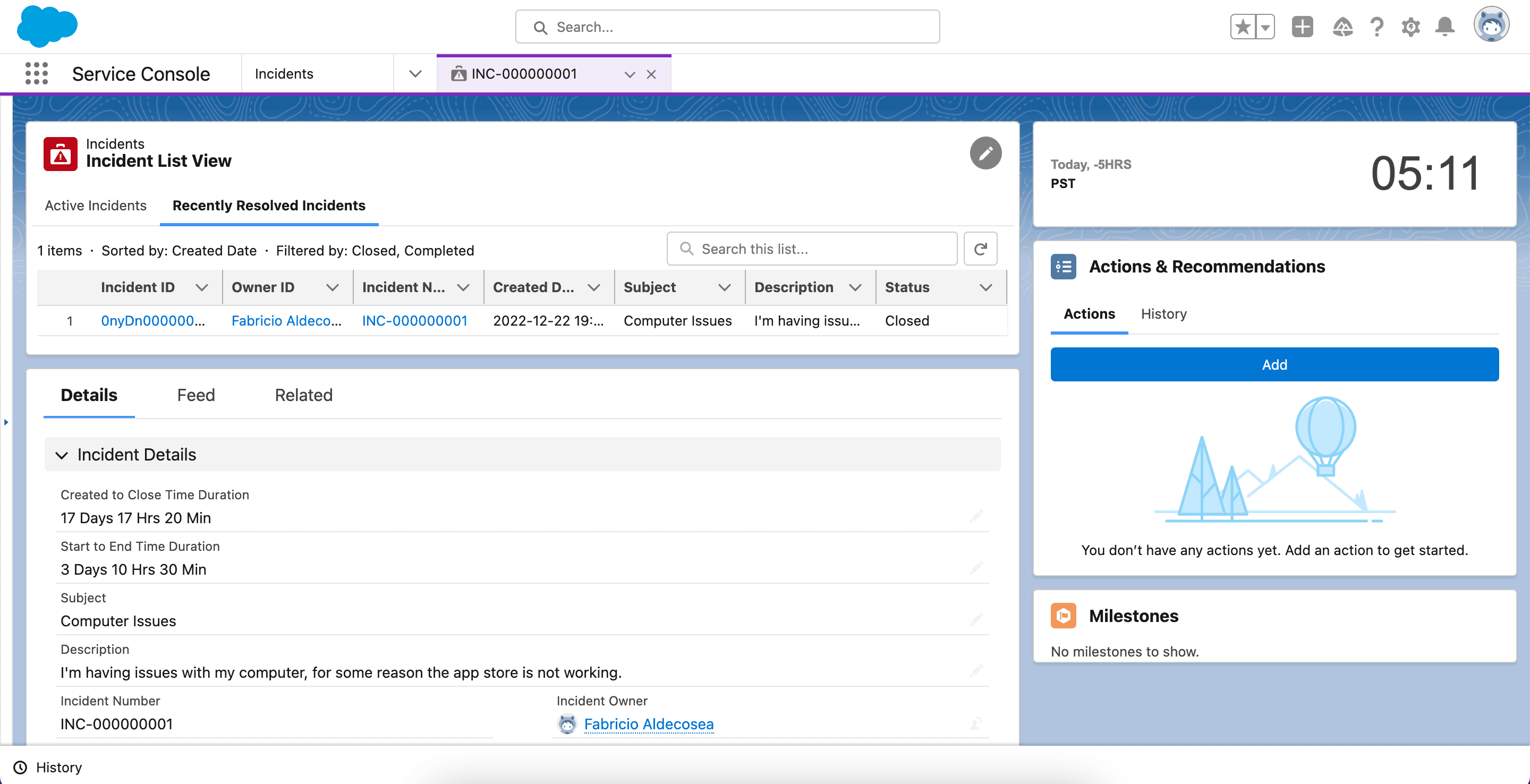Image resolution: width=1530 pixels, height=784 pixels.
Task: Open the Setup gear icon
Action: [1410, 27]
